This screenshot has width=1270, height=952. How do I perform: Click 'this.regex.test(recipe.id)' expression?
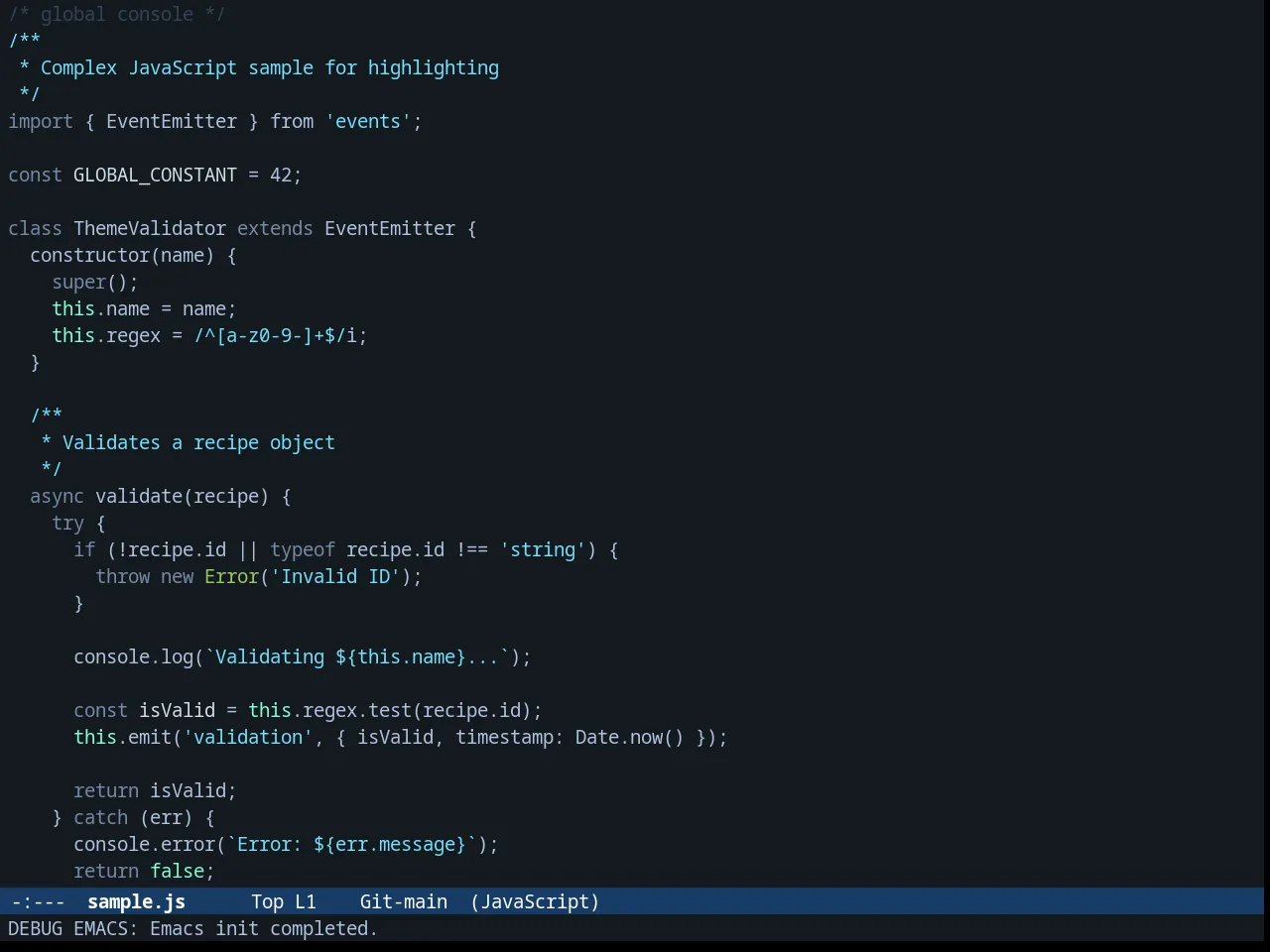pos(390,710)
